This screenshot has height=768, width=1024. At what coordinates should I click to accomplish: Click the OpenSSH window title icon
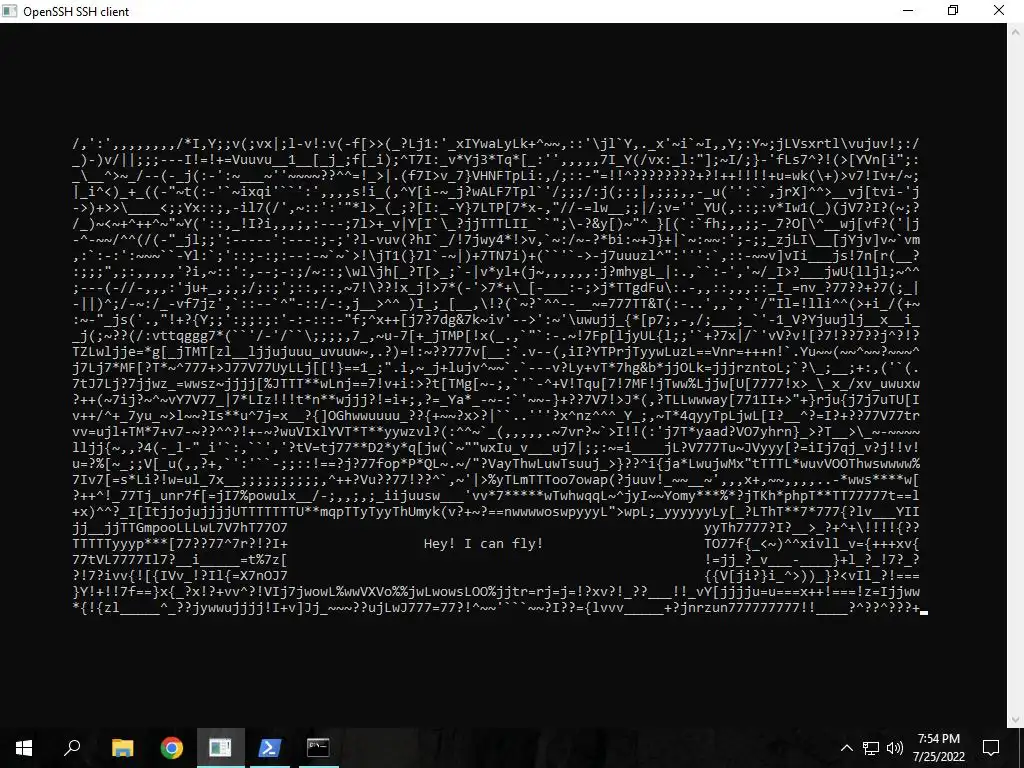click(x=10, y=11)
